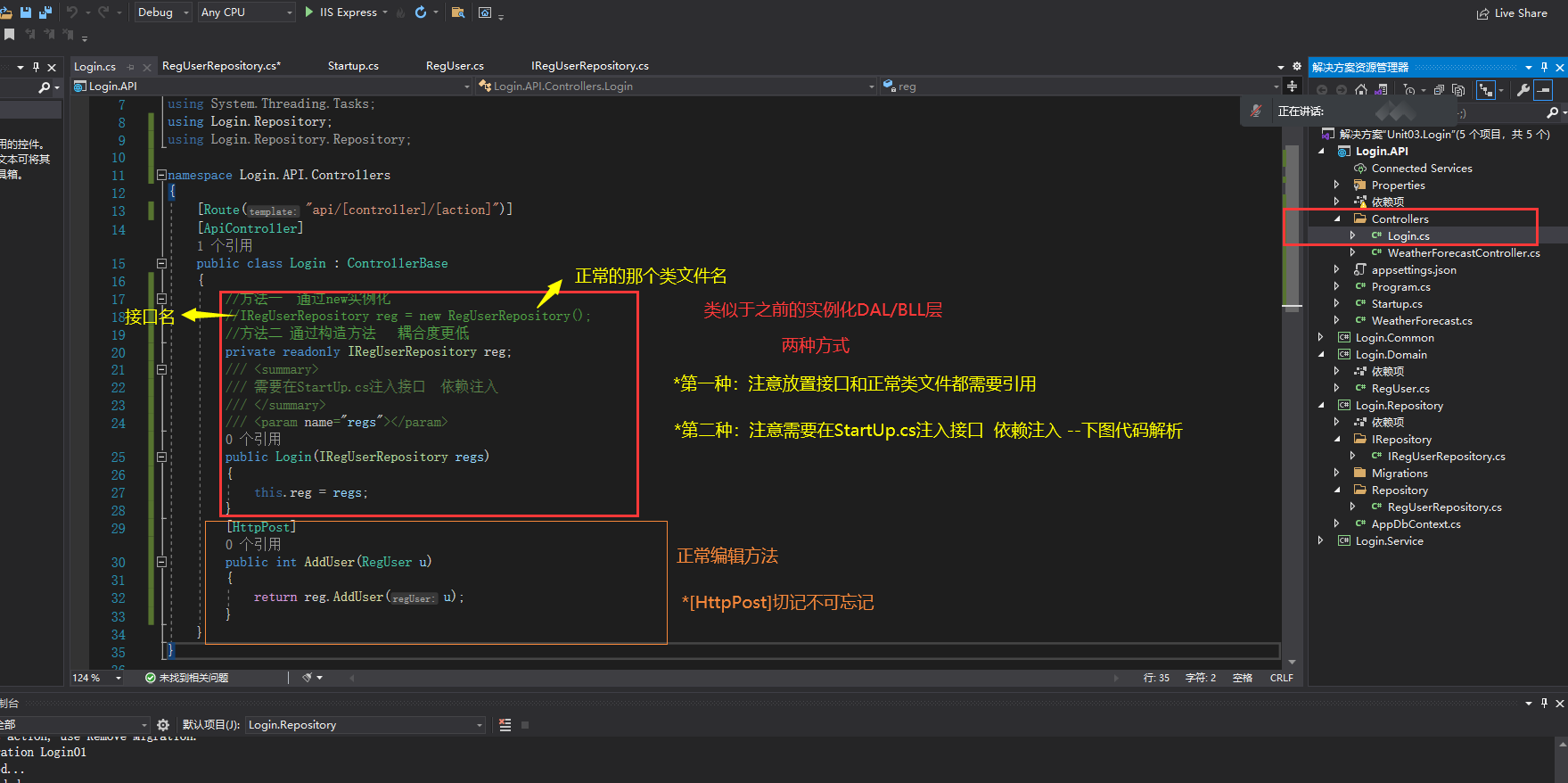This screenshot has width=1568, height=783.
Task: Collapse the Login.Domain project node
Action: (1320, 355)
